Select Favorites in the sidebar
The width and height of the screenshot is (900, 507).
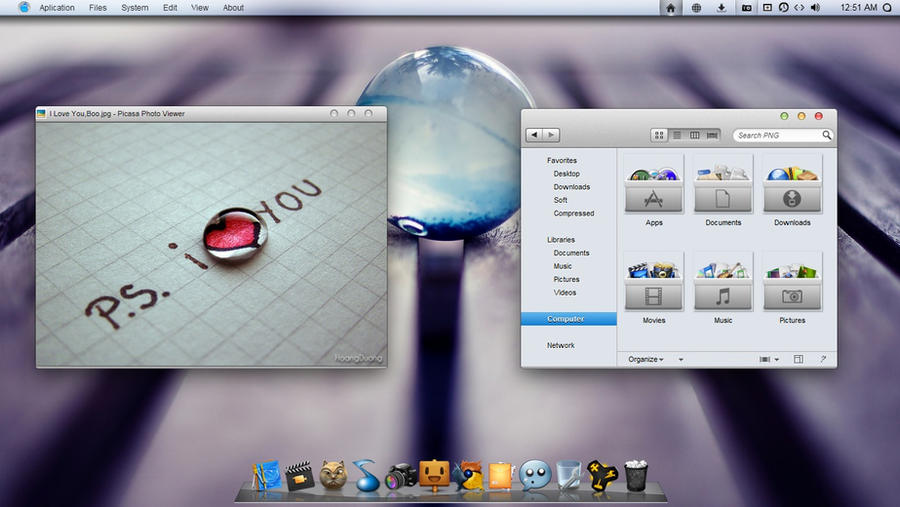pyautogui.click(x=562, y=161)
